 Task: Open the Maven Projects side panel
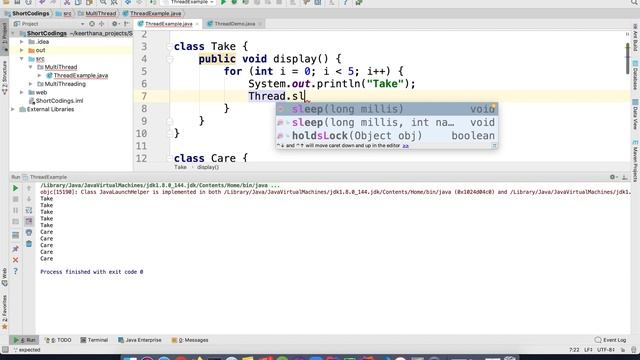[x=636, y=160]
